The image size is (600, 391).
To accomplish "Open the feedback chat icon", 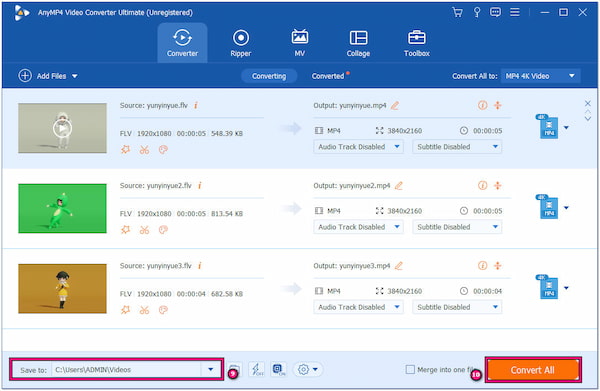I will (496, 12).
